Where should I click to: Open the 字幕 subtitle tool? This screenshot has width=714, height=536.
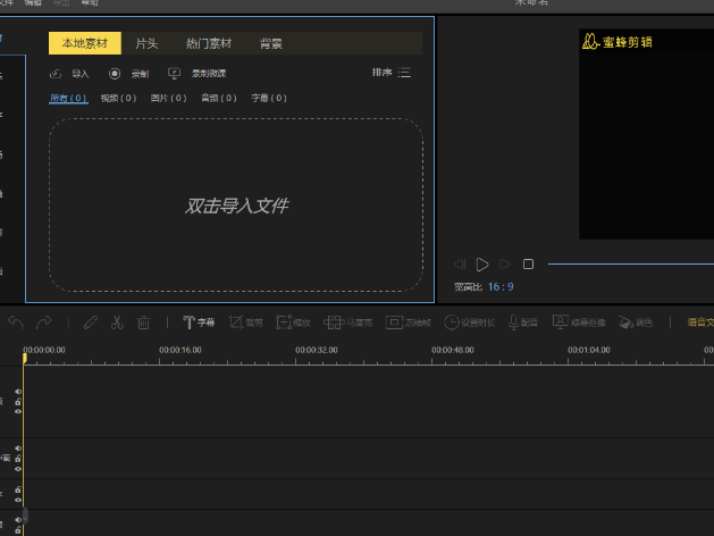(199, 322)
